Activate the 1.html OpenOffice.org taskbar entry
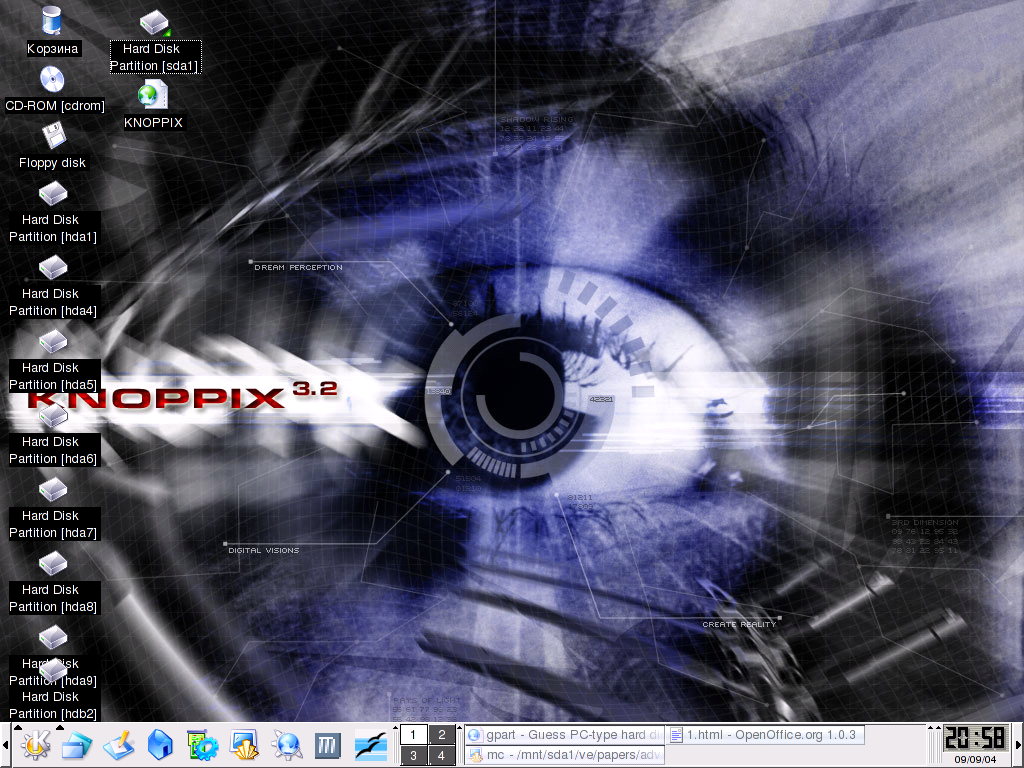The height and width of the screenshot is (768, 1024). (765, 735)
